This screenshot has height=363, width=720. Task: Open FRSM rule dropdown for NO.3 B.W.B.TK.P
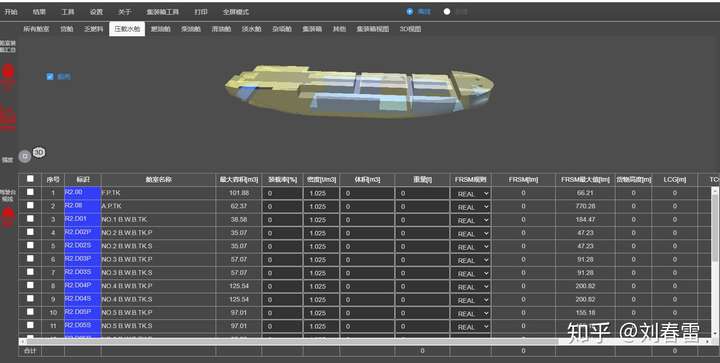(471, 260)
